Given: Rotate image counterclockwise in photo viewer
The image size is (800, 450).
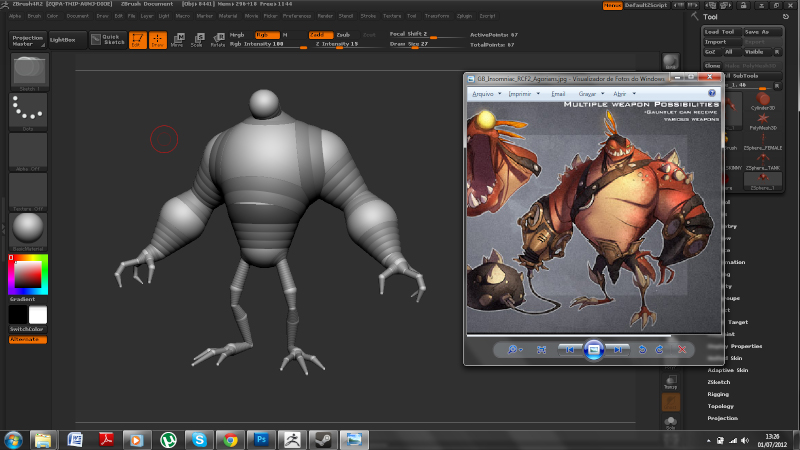Looking at the screenshot, I should click(642, 349).
